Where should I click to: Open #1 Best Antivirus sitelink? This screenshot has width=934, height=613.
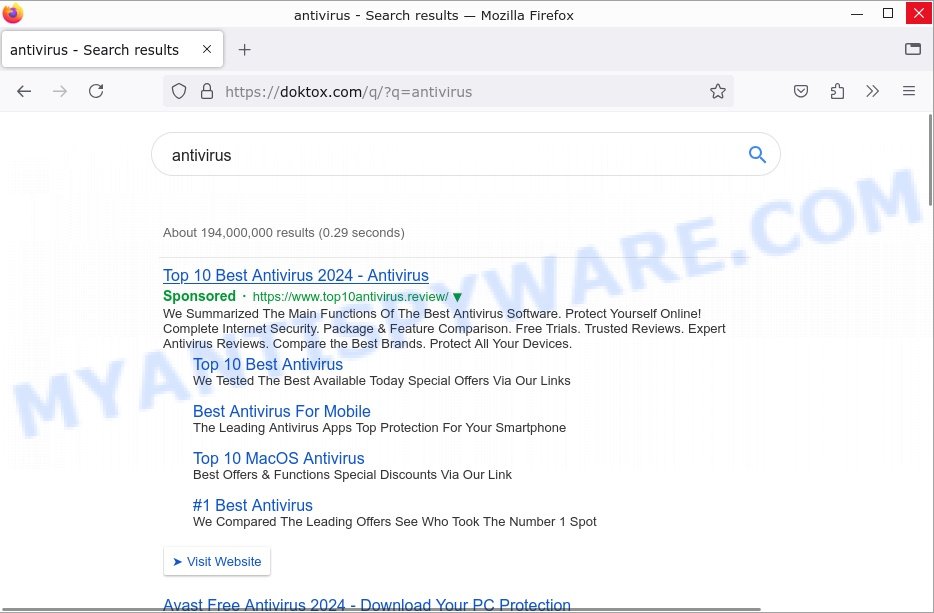[x=253, y=505]
